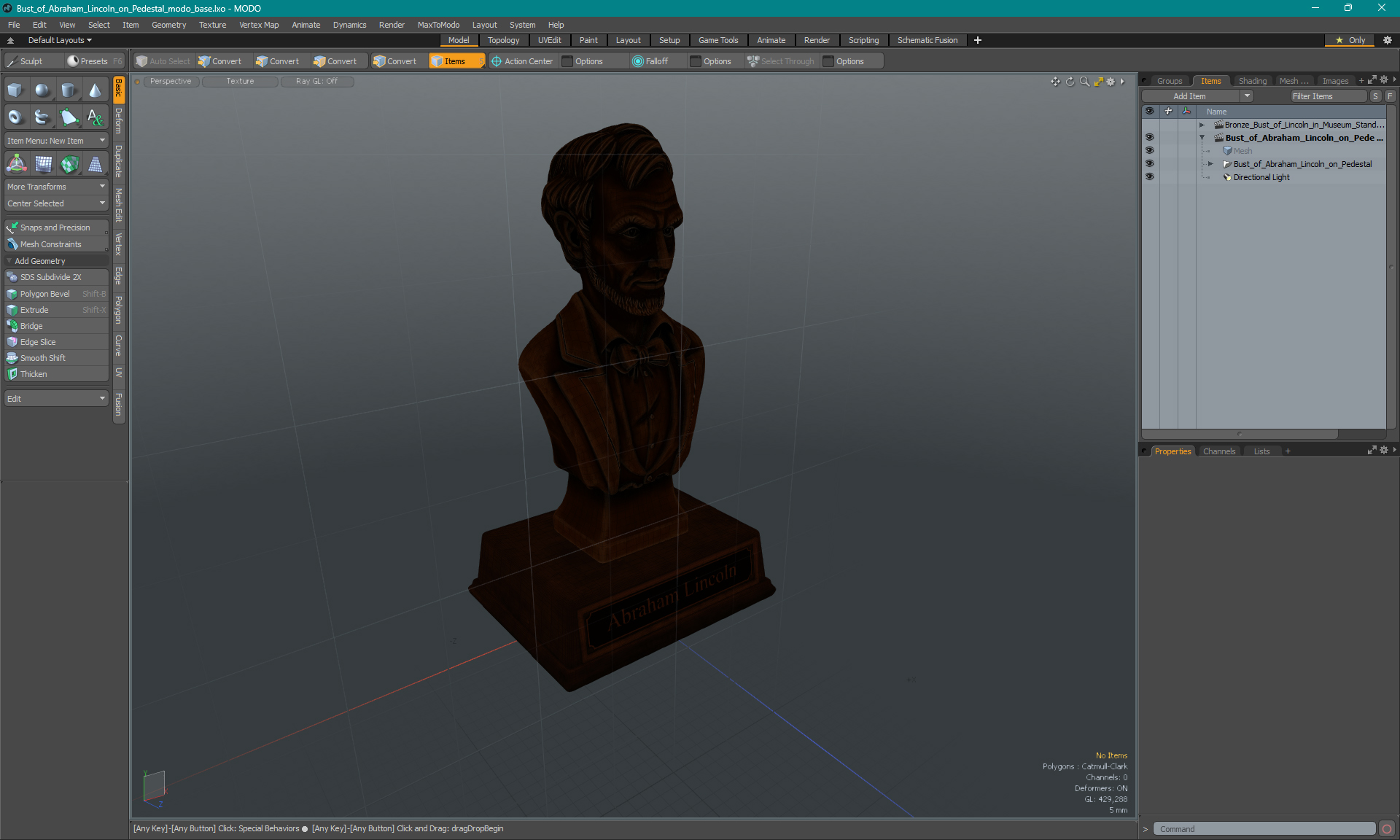The height and width of the screenshot is (840, 1400).
Task: Activate the Transform tool icon
Action: click(16, 164)
